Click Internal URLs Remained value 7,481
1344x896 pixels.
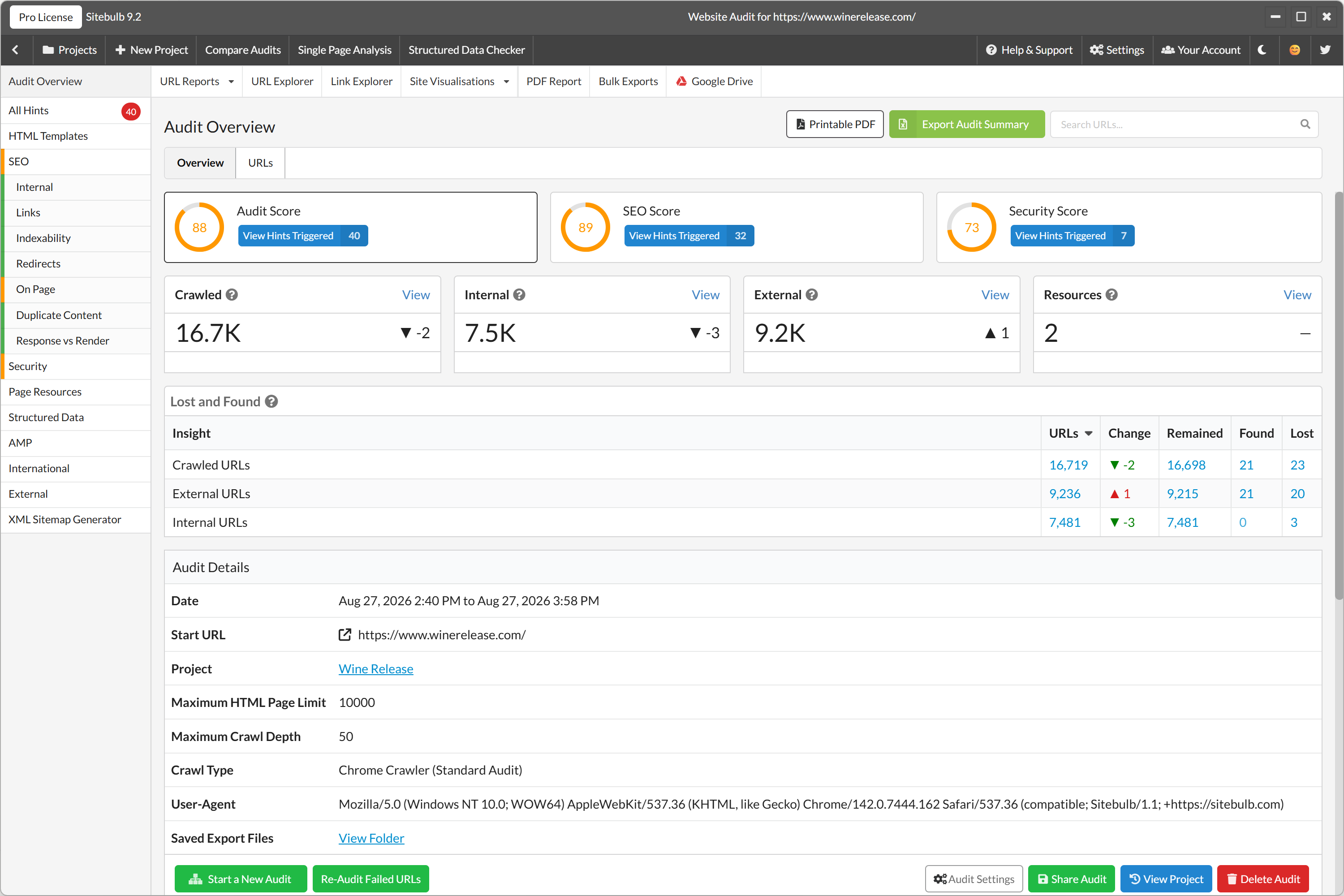point(1182,522)
